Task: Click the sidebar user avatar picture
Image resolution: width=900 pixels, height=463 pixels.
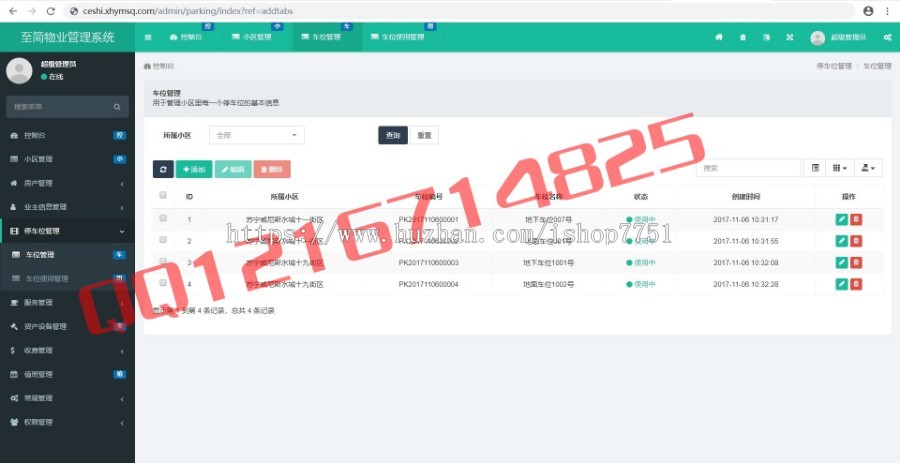Action: 19,71
